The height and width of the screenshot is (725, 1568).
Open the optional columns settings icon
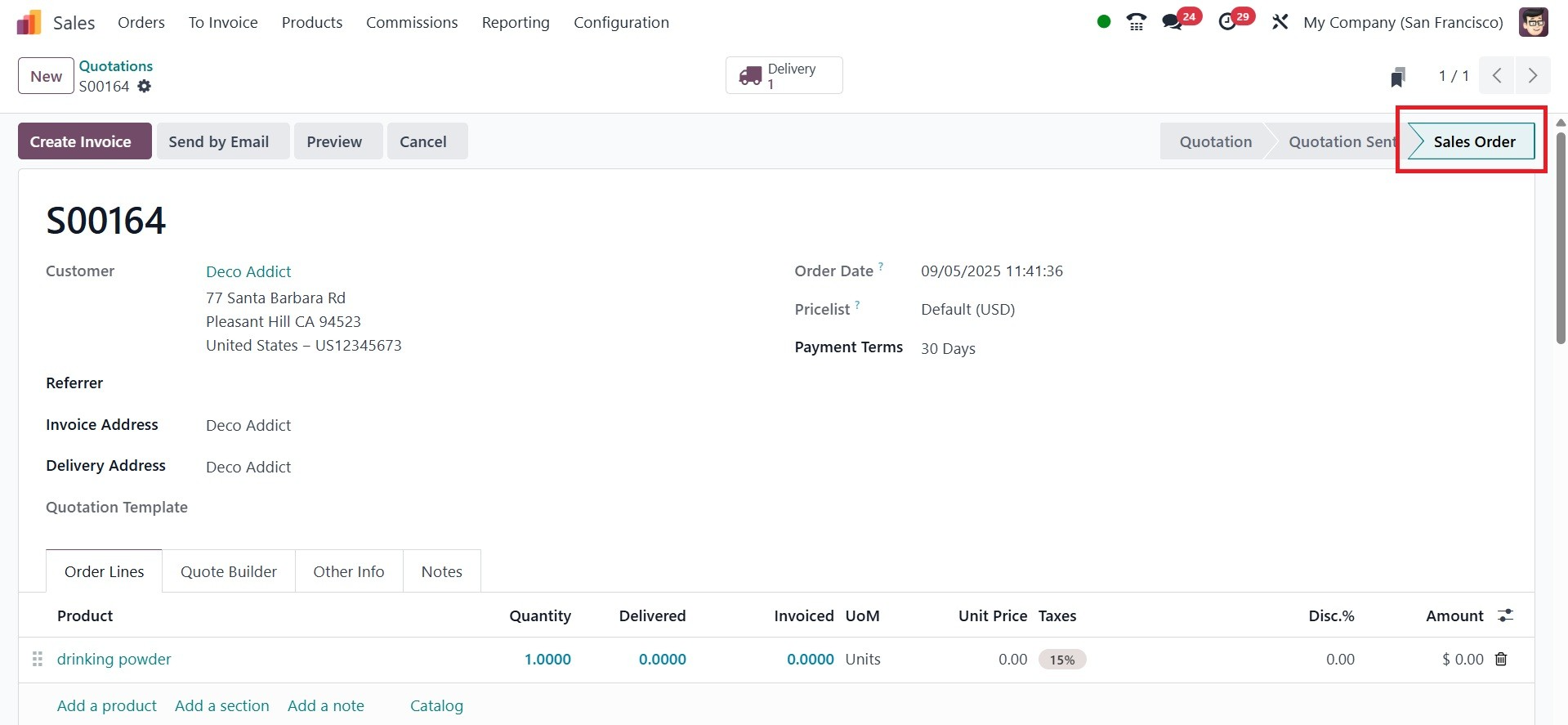[x=1505, y=615]
